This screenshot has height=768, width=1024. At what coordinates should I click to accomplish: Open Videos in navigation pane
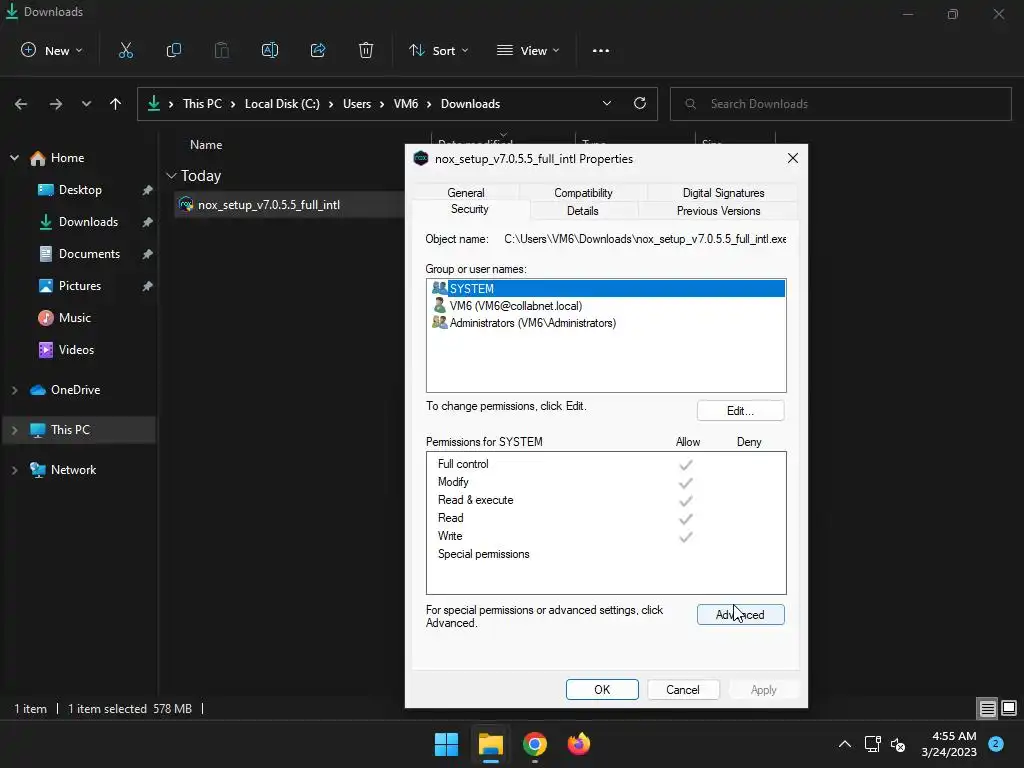[76, 350]
